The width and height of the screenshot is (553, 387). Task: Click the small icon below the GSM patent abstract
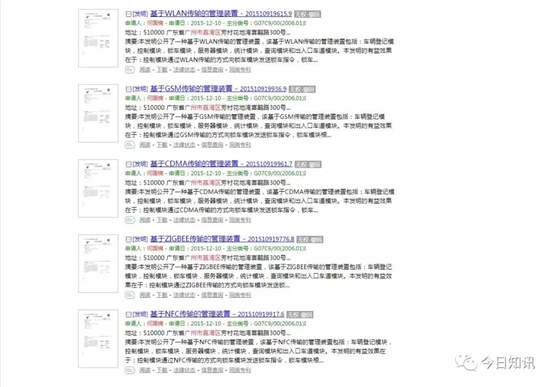pos(130,145)
